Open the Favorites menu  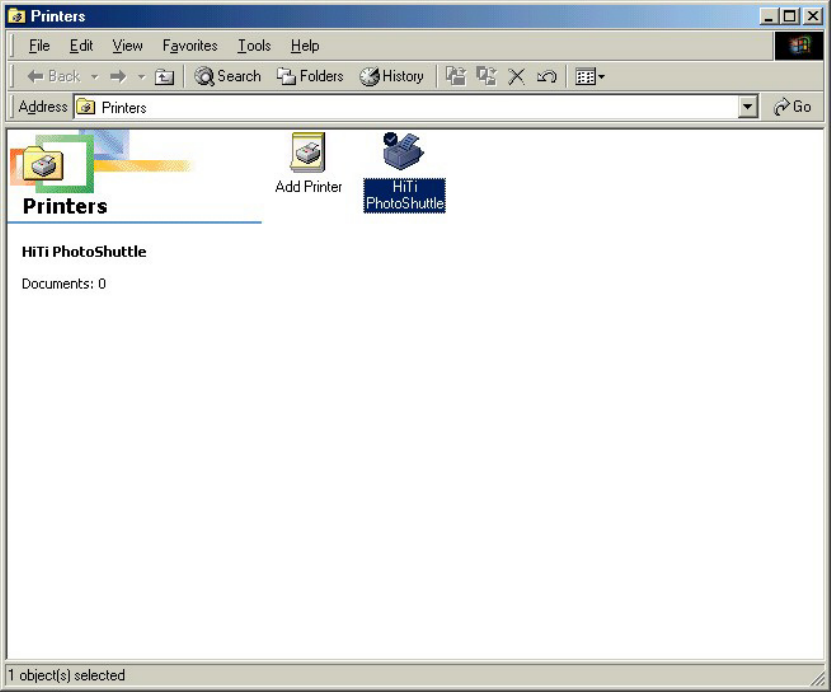(x=190, y=46)
